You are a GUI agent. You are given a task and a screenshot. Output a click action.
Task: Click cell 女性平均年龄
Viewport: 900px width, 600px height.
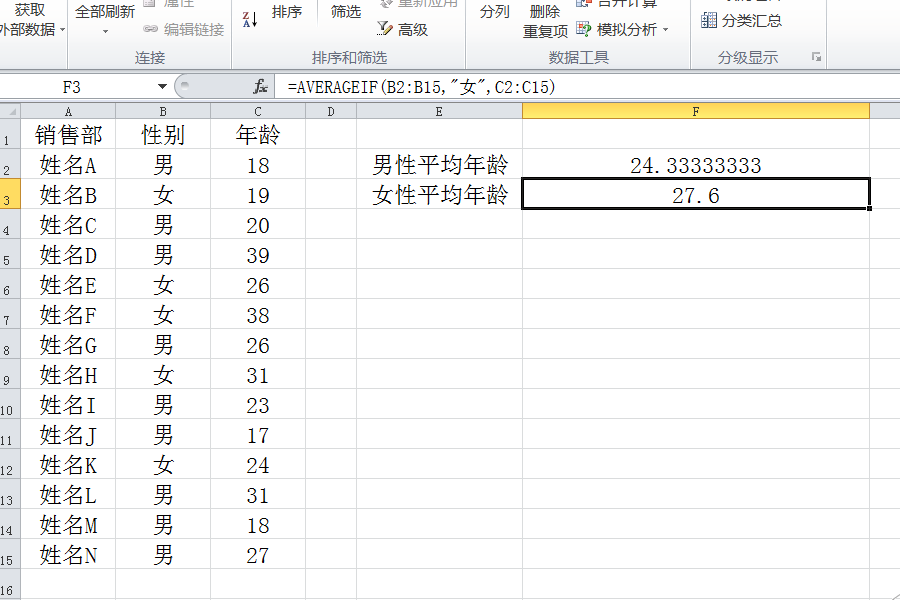click(x=439, y=194)
